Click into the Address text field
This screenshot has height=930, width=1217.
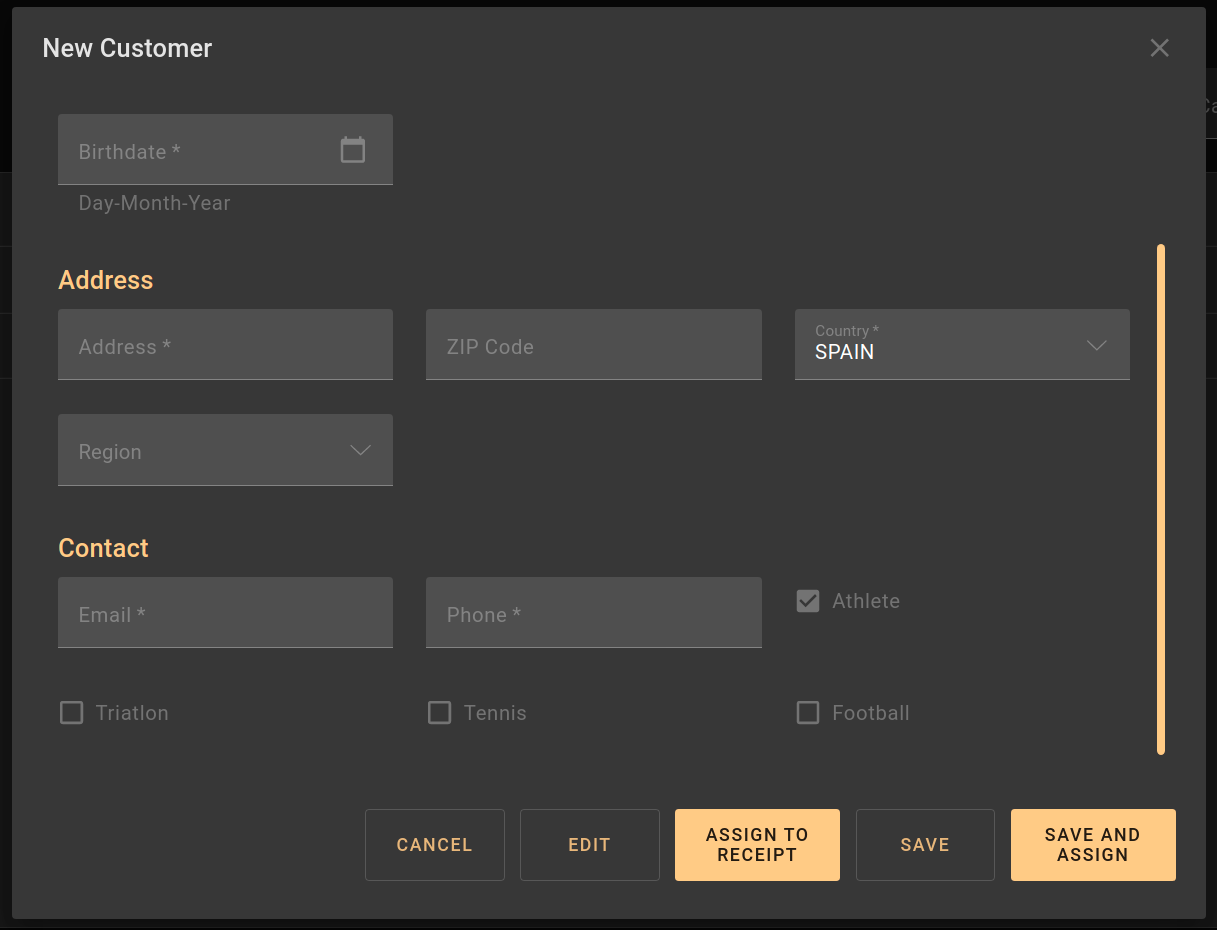point(225,346)
